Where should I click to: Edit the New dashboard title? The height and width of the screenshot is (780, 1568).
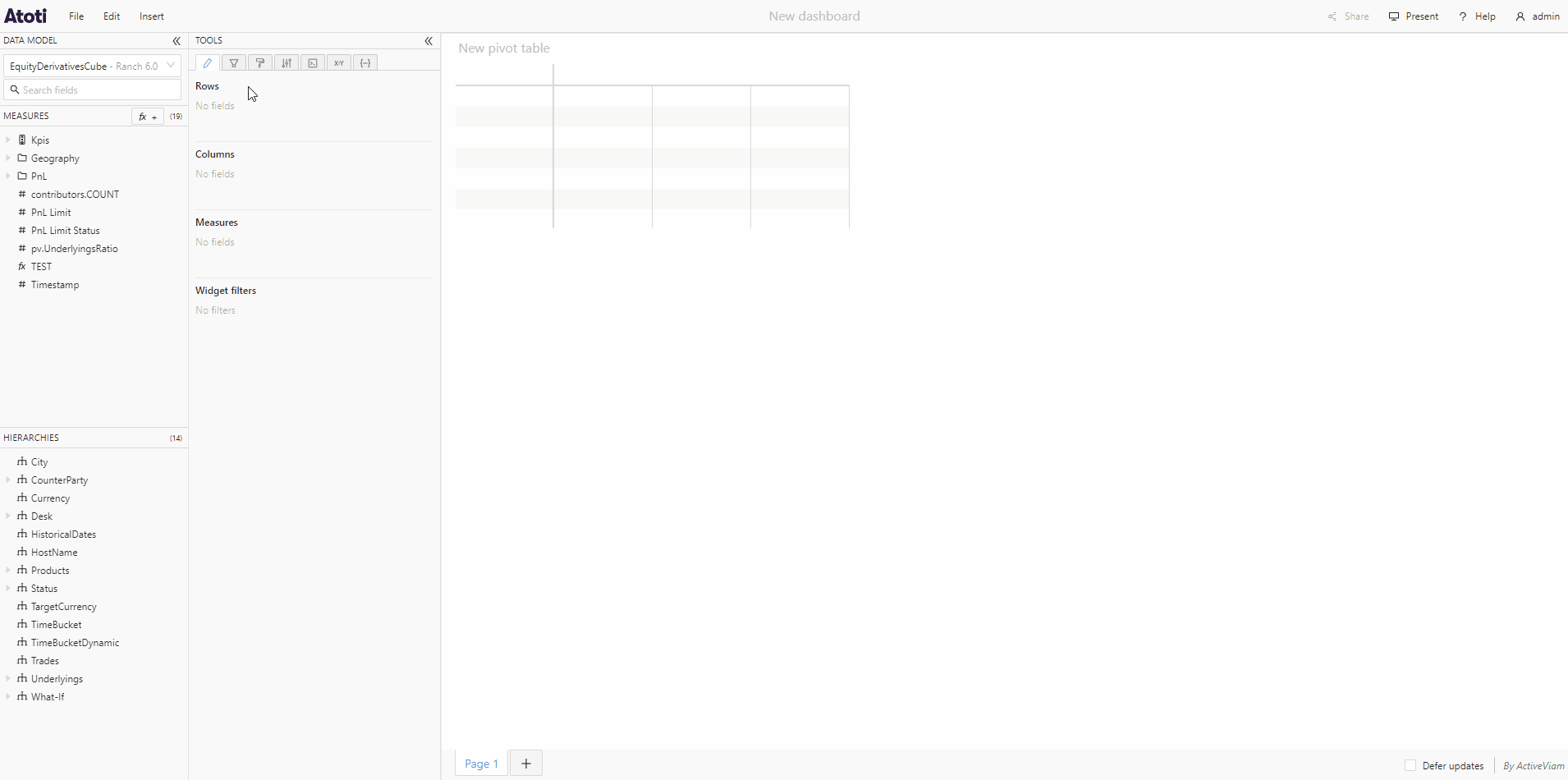pyautogui.click(x=814, y=16)
